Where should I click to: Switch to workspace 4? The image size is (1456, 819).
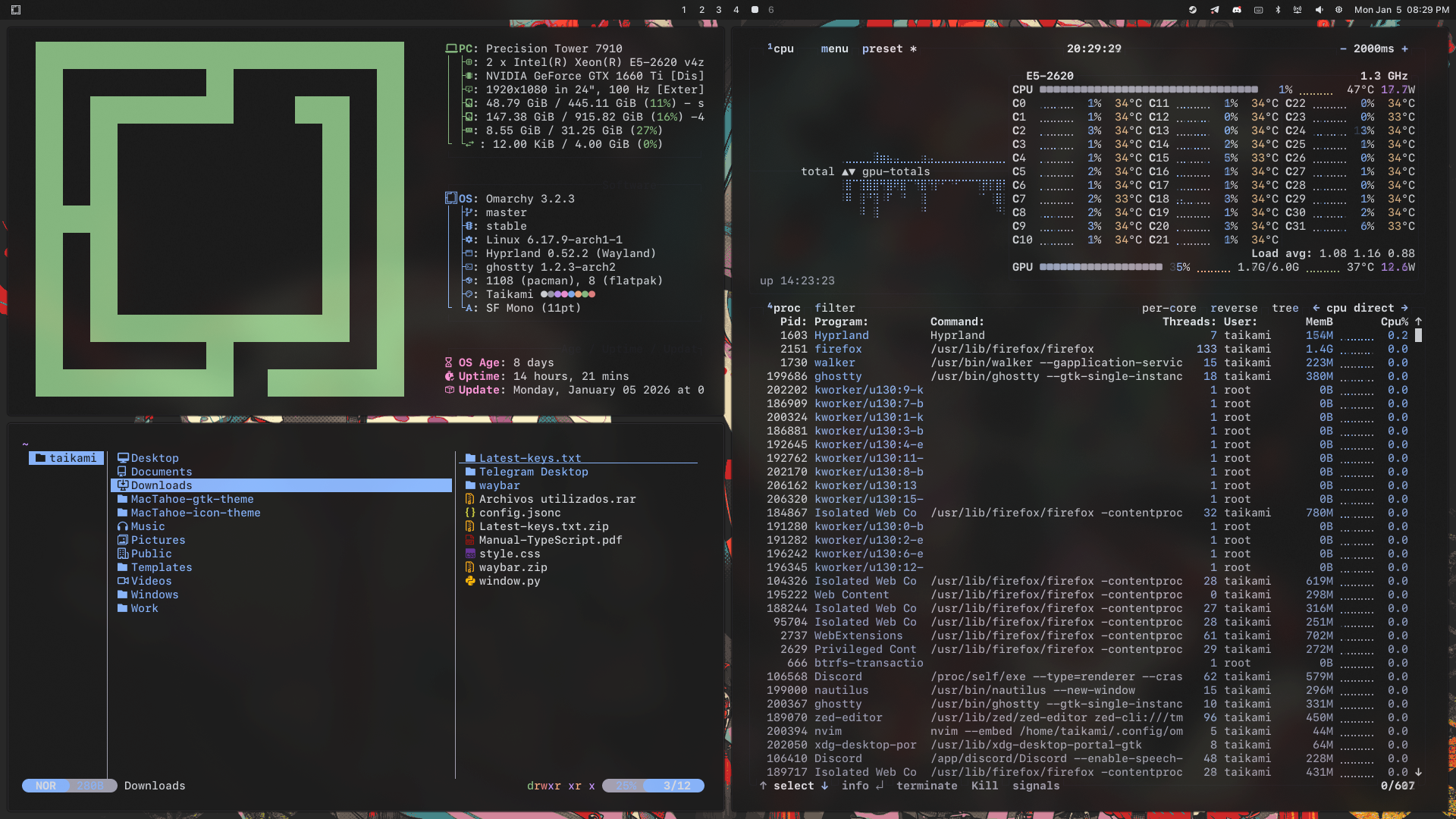coord(736,10)
